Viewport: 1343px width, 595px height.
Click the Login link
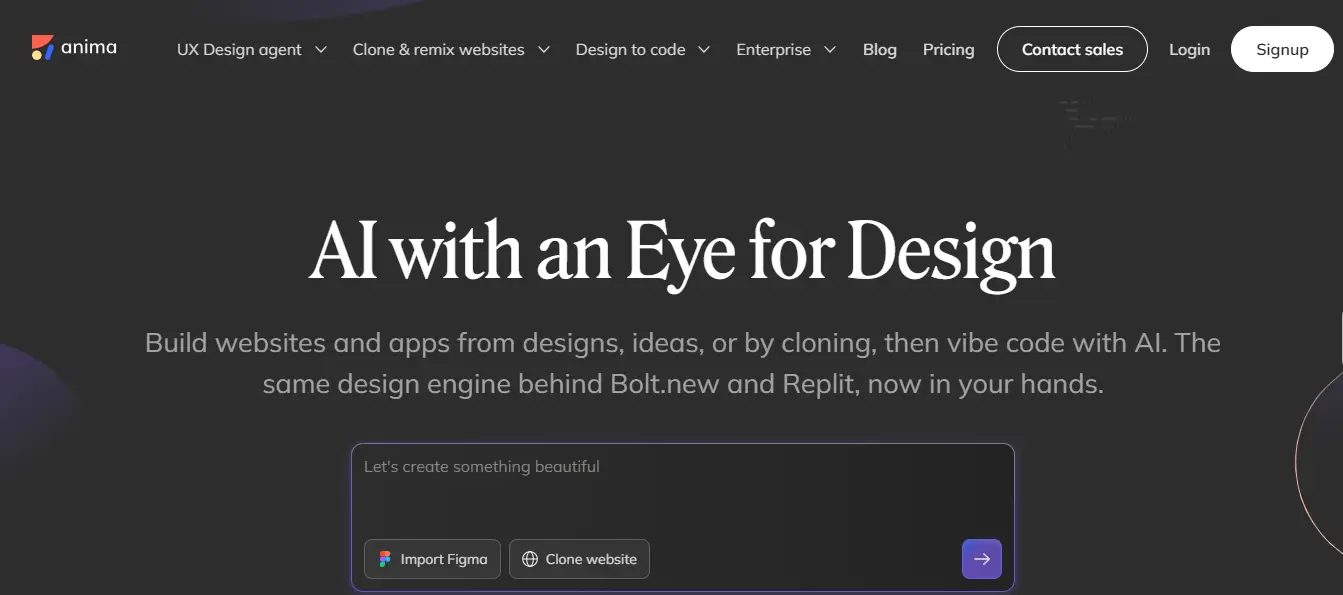click(x=1189, y=49)
